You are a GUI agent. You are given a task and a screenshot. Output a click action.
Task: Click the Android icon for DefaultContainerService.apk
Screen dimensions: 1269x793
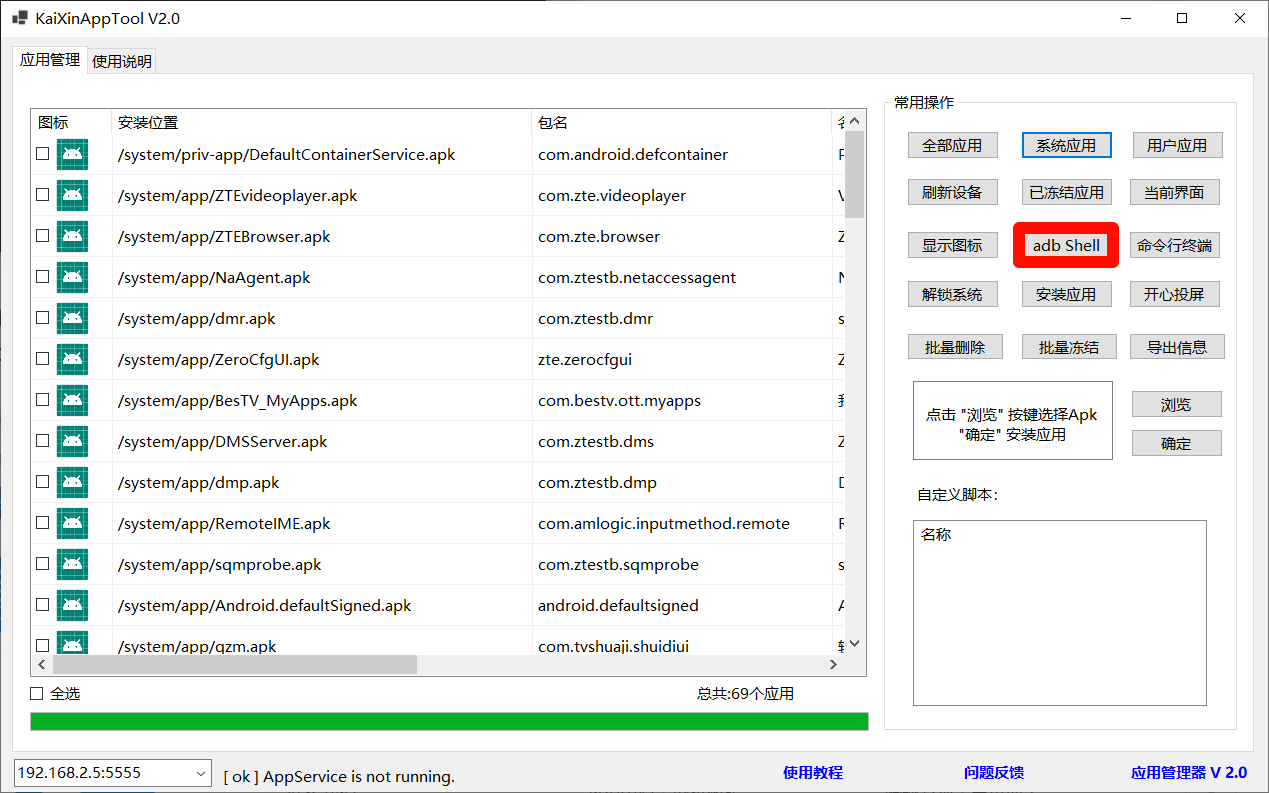point(71,154)
